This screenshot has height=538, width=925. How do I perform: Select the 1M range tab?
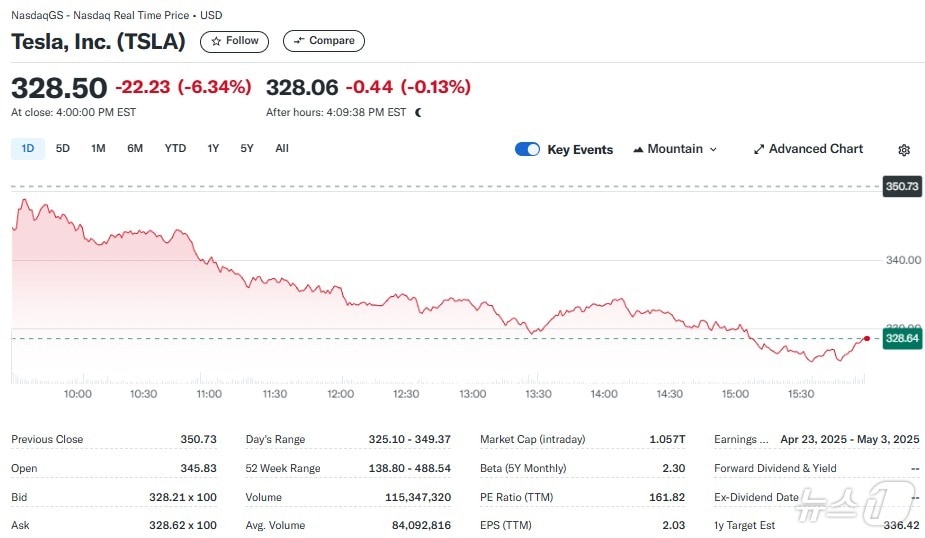pyautogui.click(x=98, y=148)
